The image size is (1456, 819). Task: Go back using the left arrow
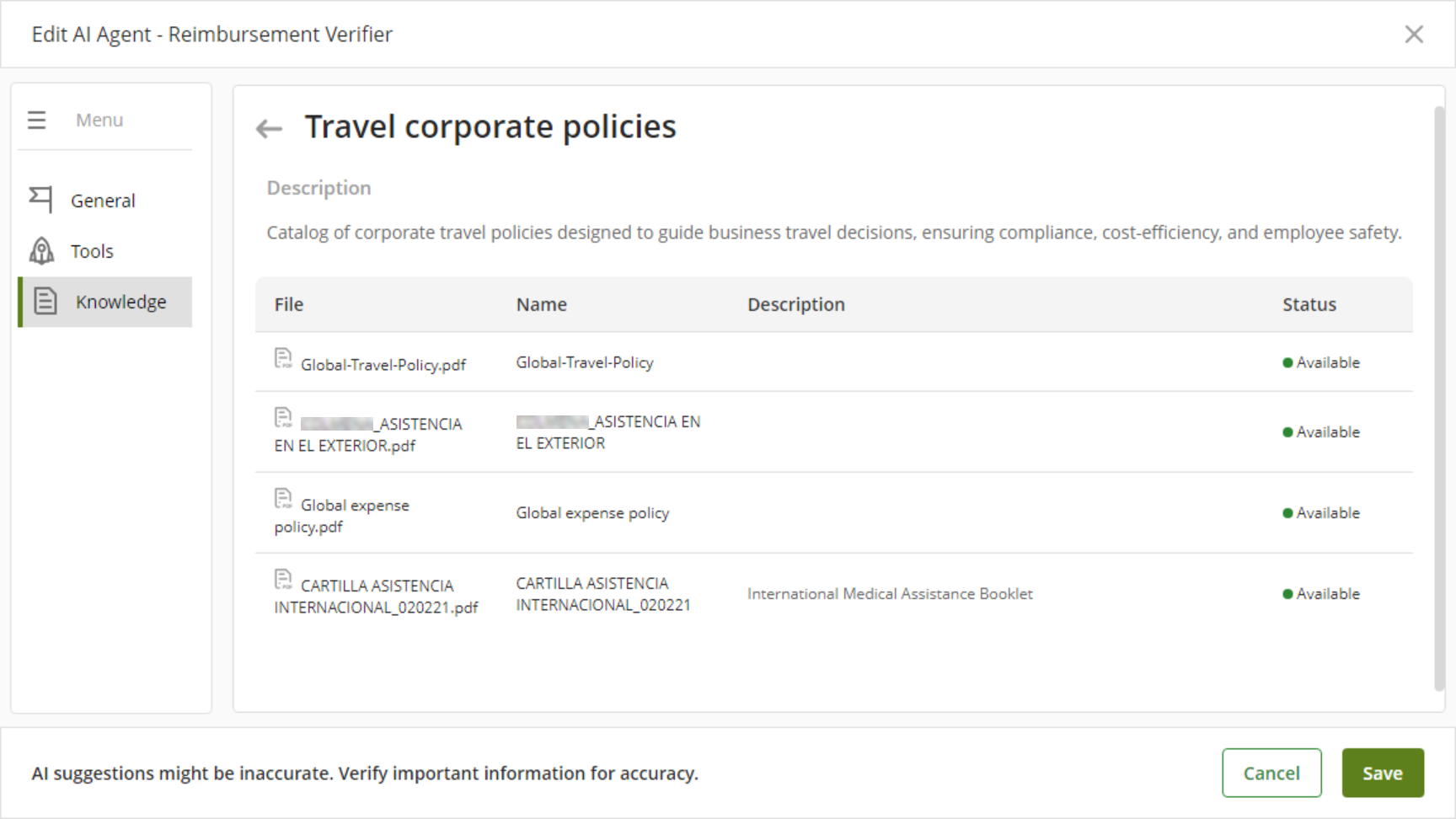click(x=269, y=129)
